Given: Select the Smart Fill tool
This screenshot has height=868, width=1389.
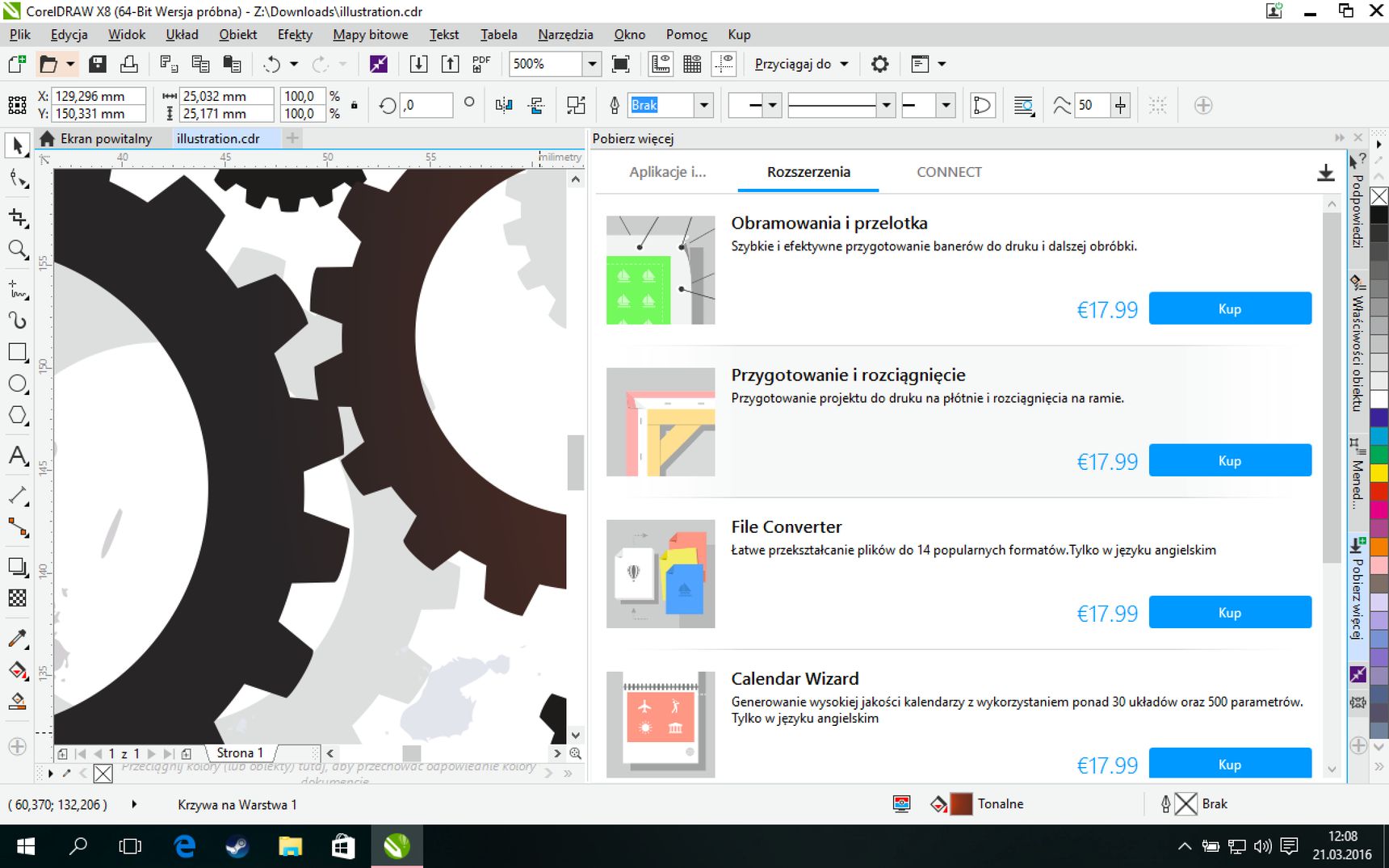Looking at the screenshot, I should click(x=18, y=702).
